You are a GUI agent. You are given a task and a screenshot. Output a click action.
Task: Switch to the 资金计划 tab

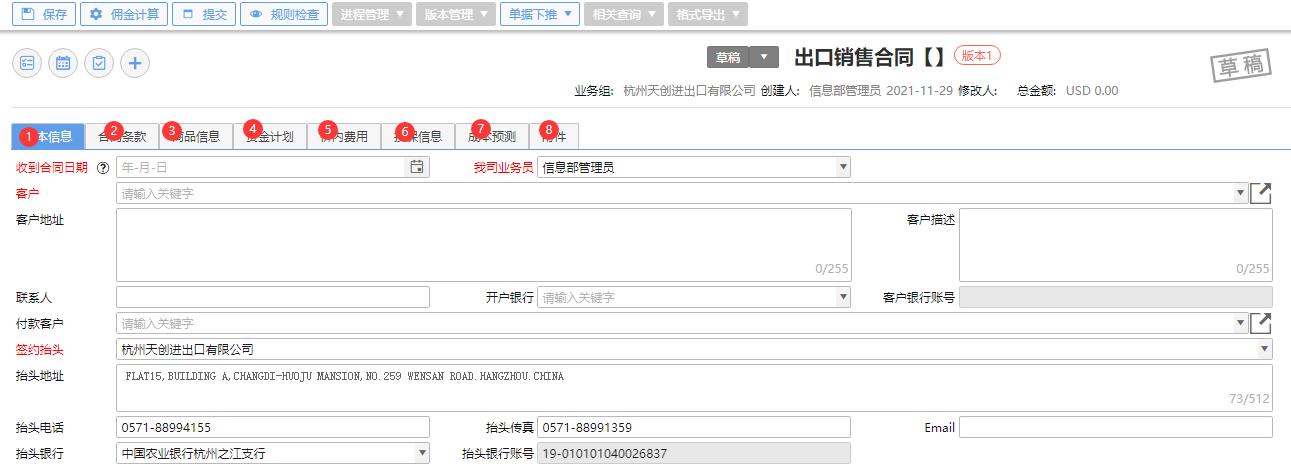point(270,136)
